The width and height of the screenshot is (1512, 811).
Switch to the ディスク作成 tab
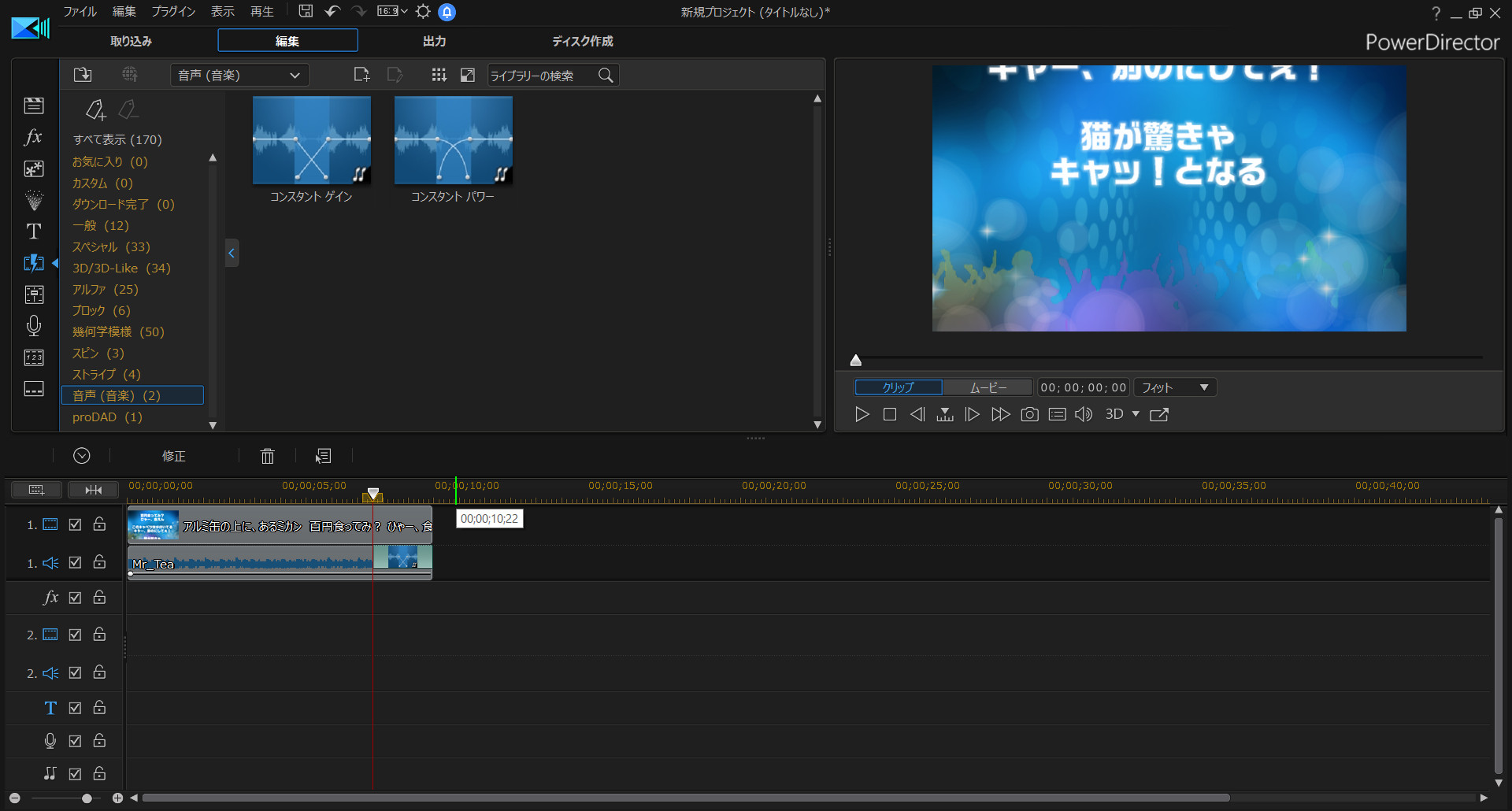582,41
